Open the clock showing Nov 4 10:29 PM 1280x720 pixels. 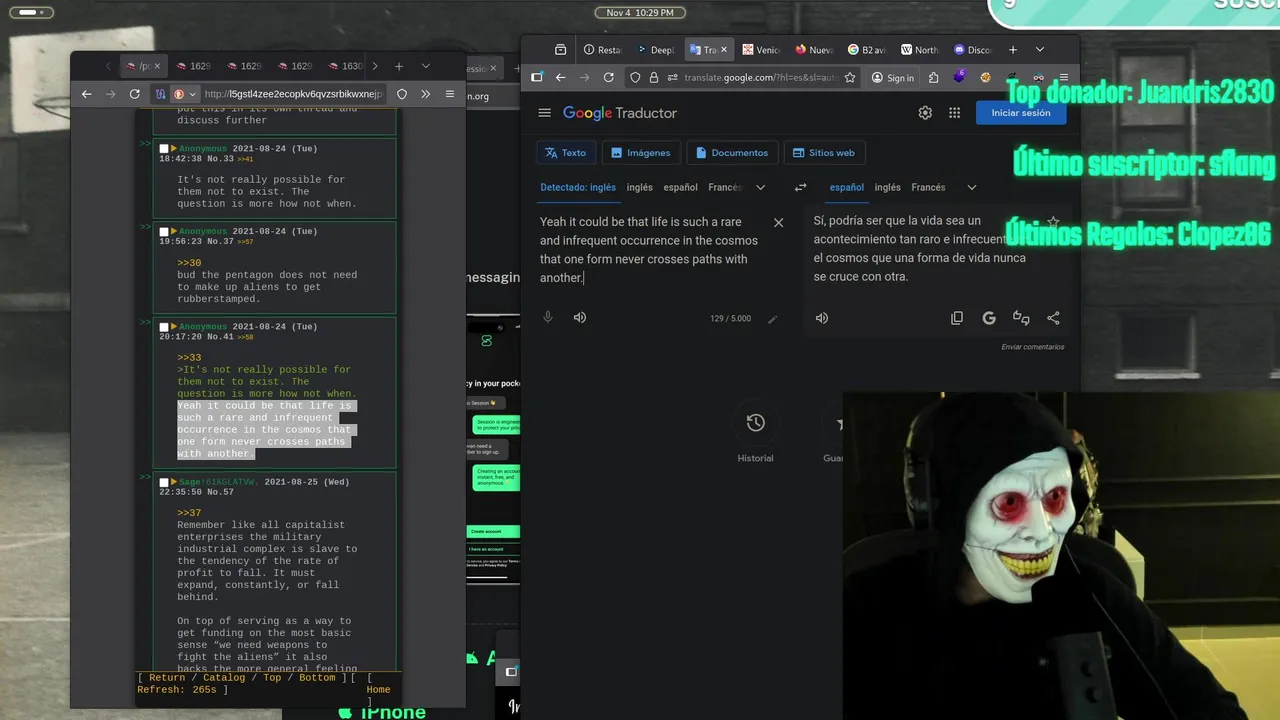click(x=640, y=12)
